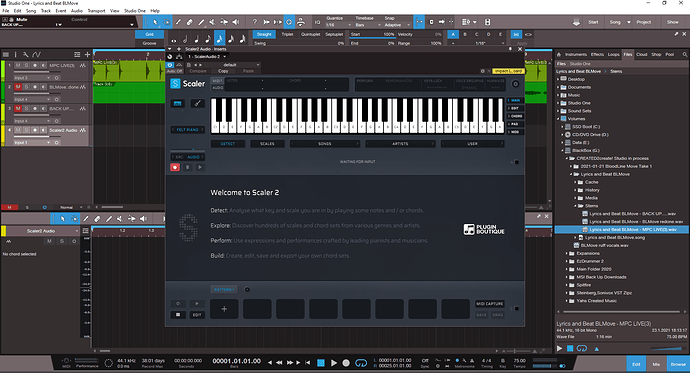Add tracks with the plus icon

tap(87, 55)
